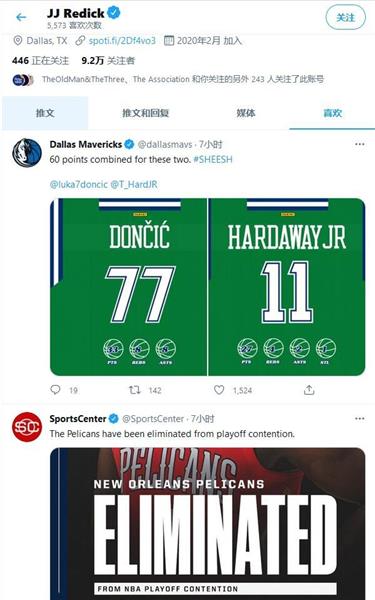Share the Dallas Mavericks tweet
Screen dimensions: 375x600
(x=309, y=390)
